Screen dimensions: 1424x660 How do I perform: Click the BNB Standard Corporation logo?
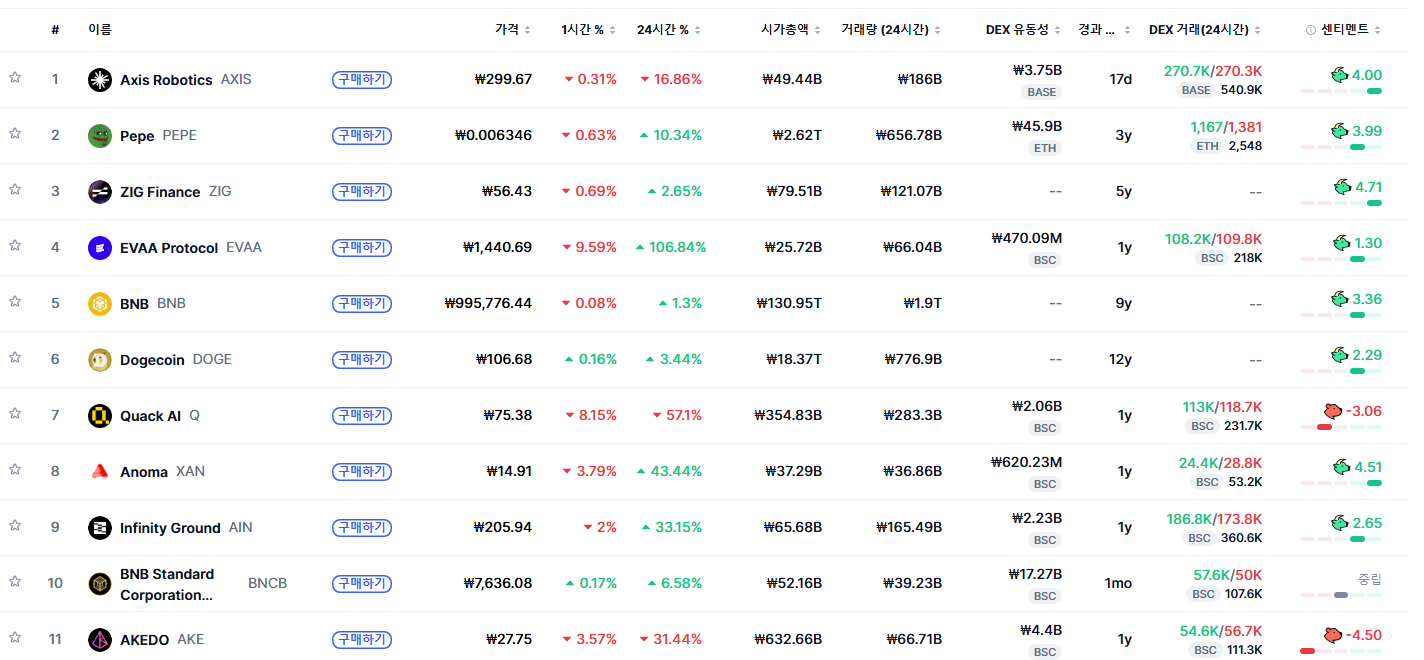pyautogui.click(x=100, y=584)
